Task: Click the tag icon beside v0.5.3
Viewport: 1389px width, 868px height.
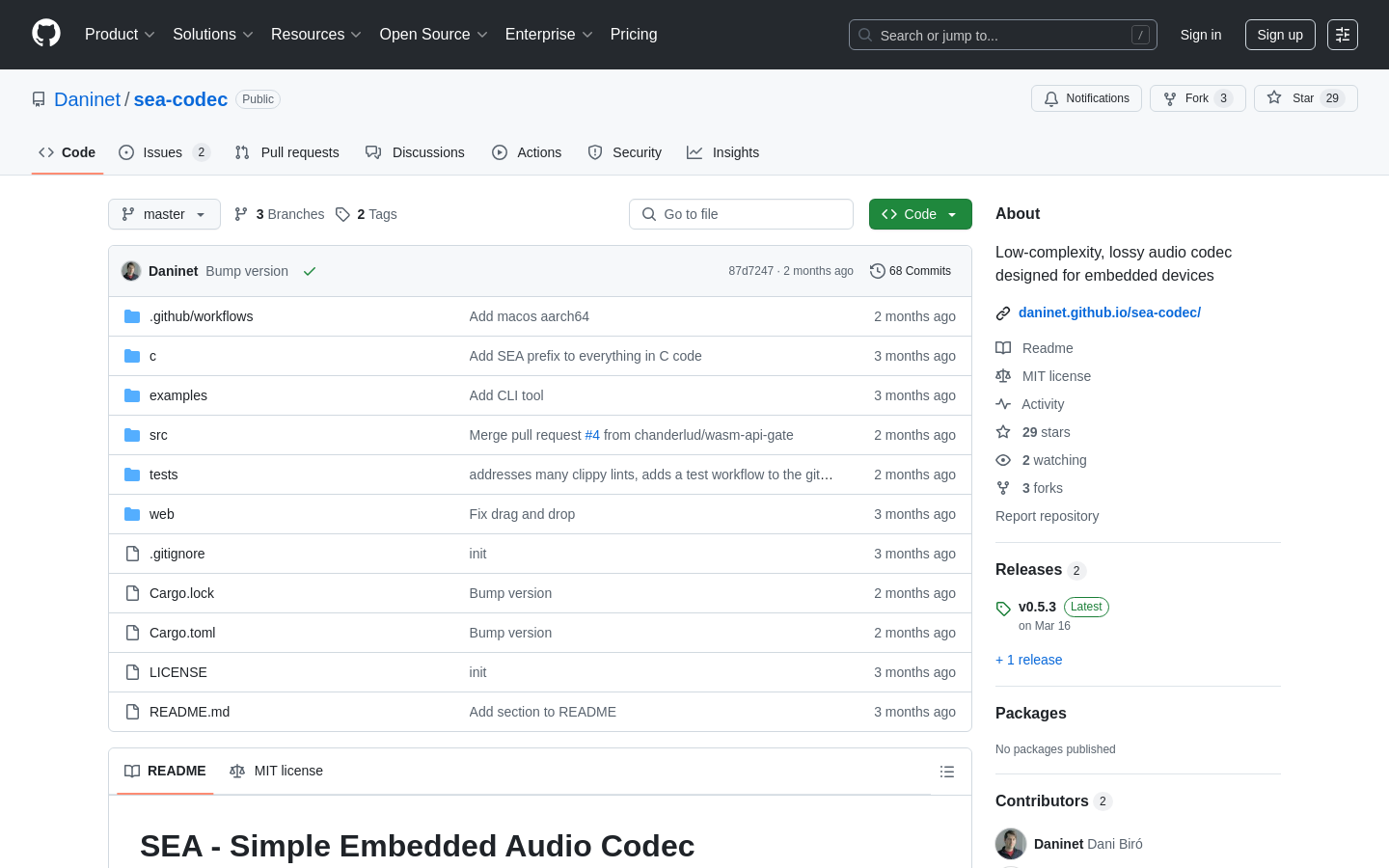Action: (1003, 609)
